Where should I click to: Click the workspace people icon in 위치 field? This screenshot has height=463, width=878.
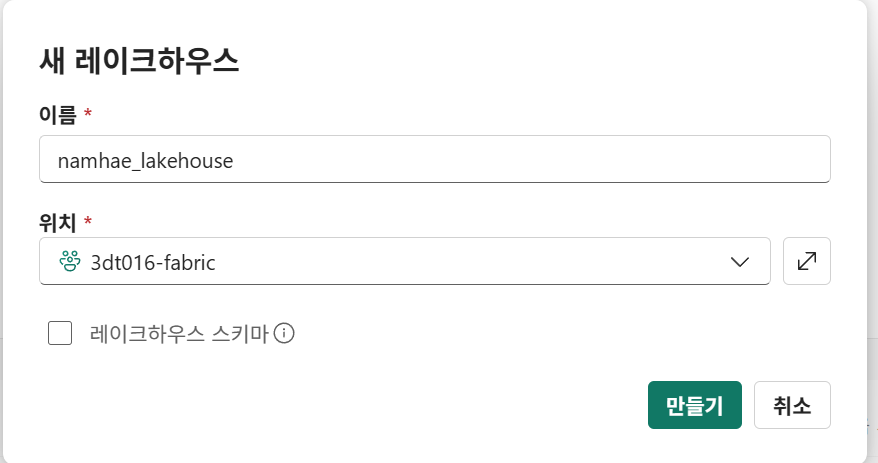[x=70, y=261]
